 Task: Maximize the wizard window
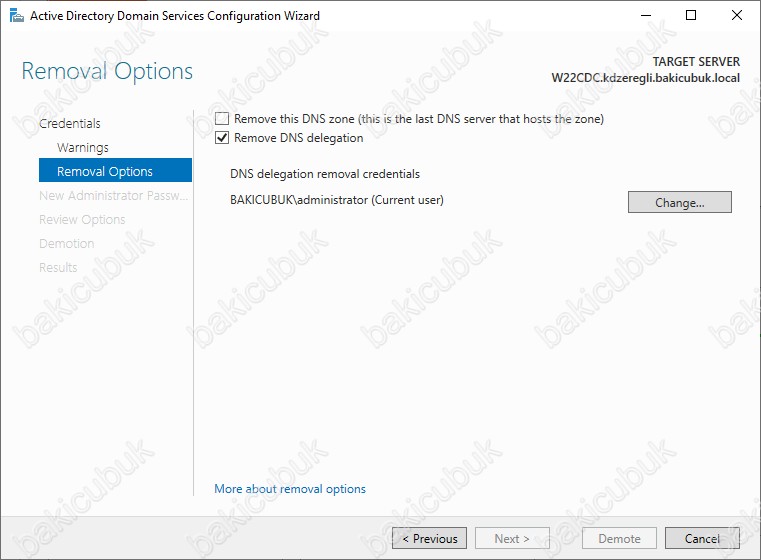coord(691,16)
